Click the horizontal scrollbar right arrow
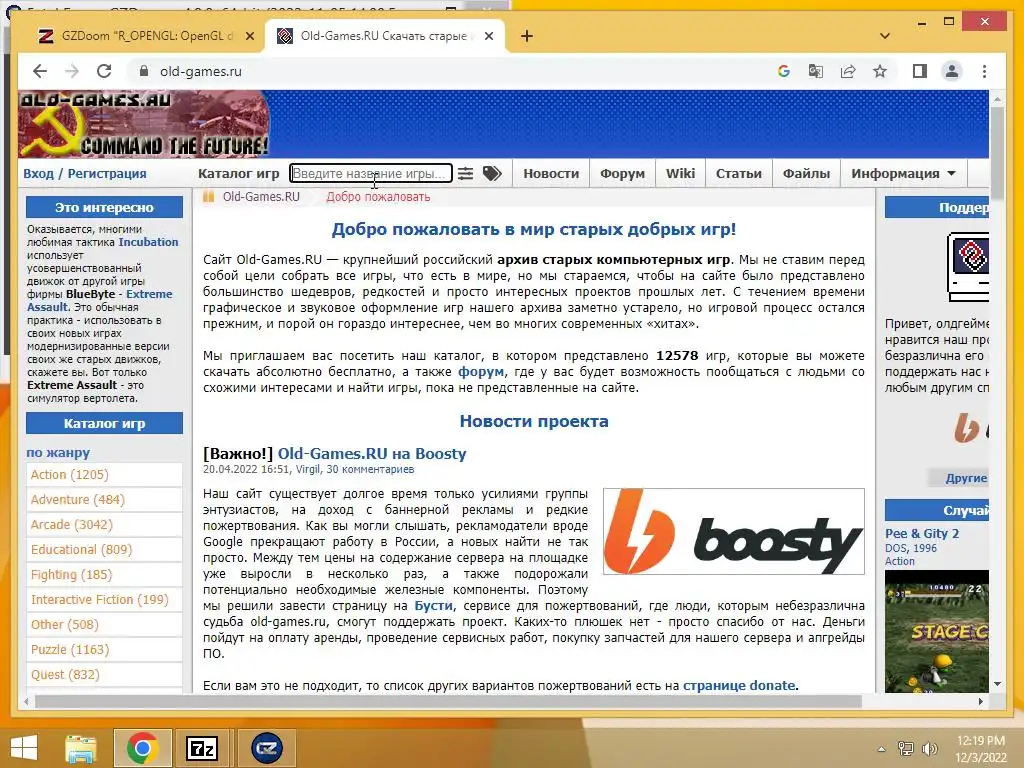The image size is (1024, 768). pos(980,701)
